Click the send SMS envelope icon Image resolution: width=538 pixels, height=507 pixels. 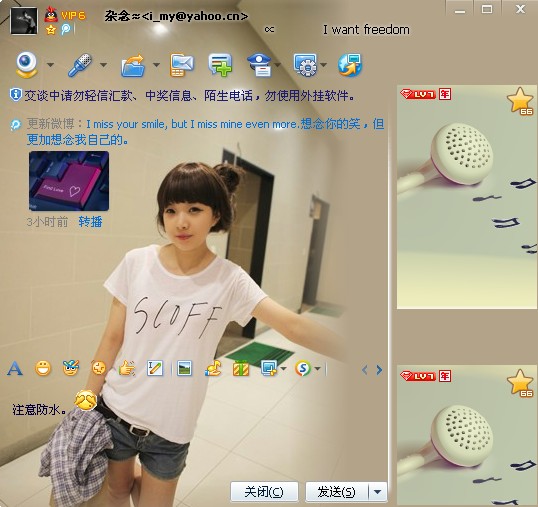(182, 65)
